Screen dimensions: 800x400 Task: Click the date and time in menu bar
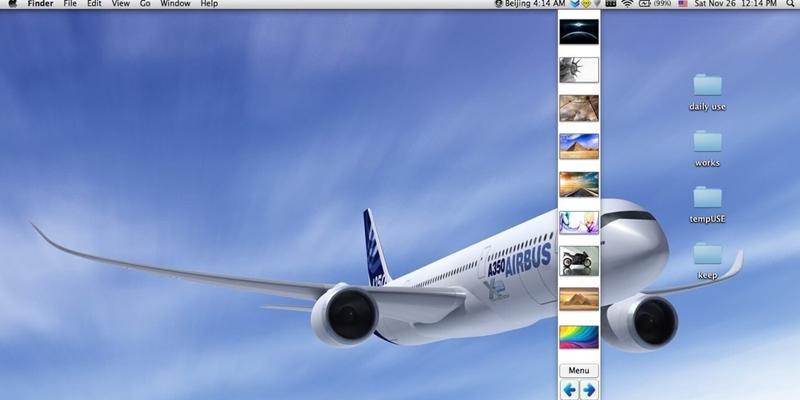pos(735,4)
